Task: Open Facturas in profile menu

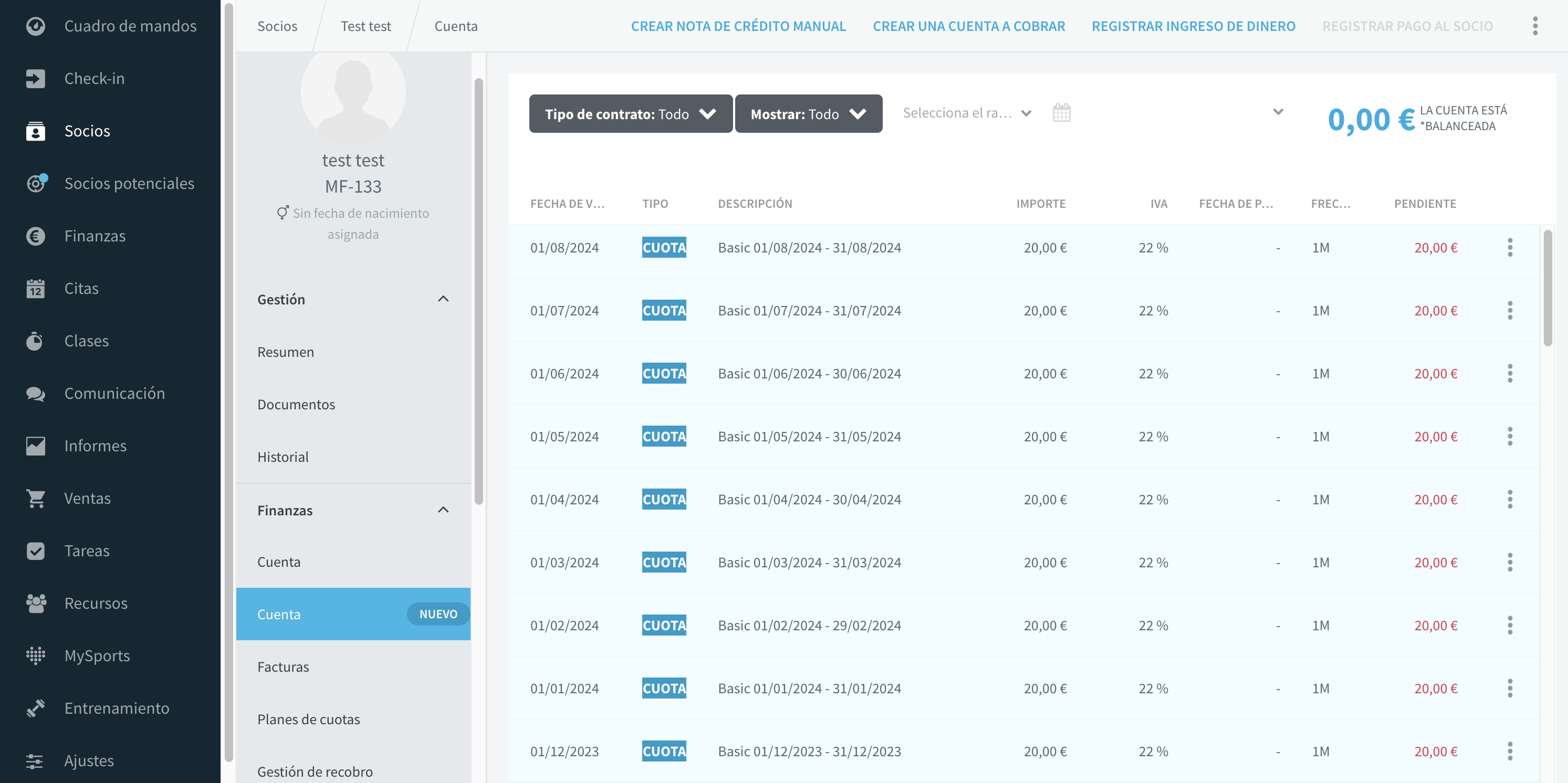Action: pyautogui.click(x=283, y=667)
